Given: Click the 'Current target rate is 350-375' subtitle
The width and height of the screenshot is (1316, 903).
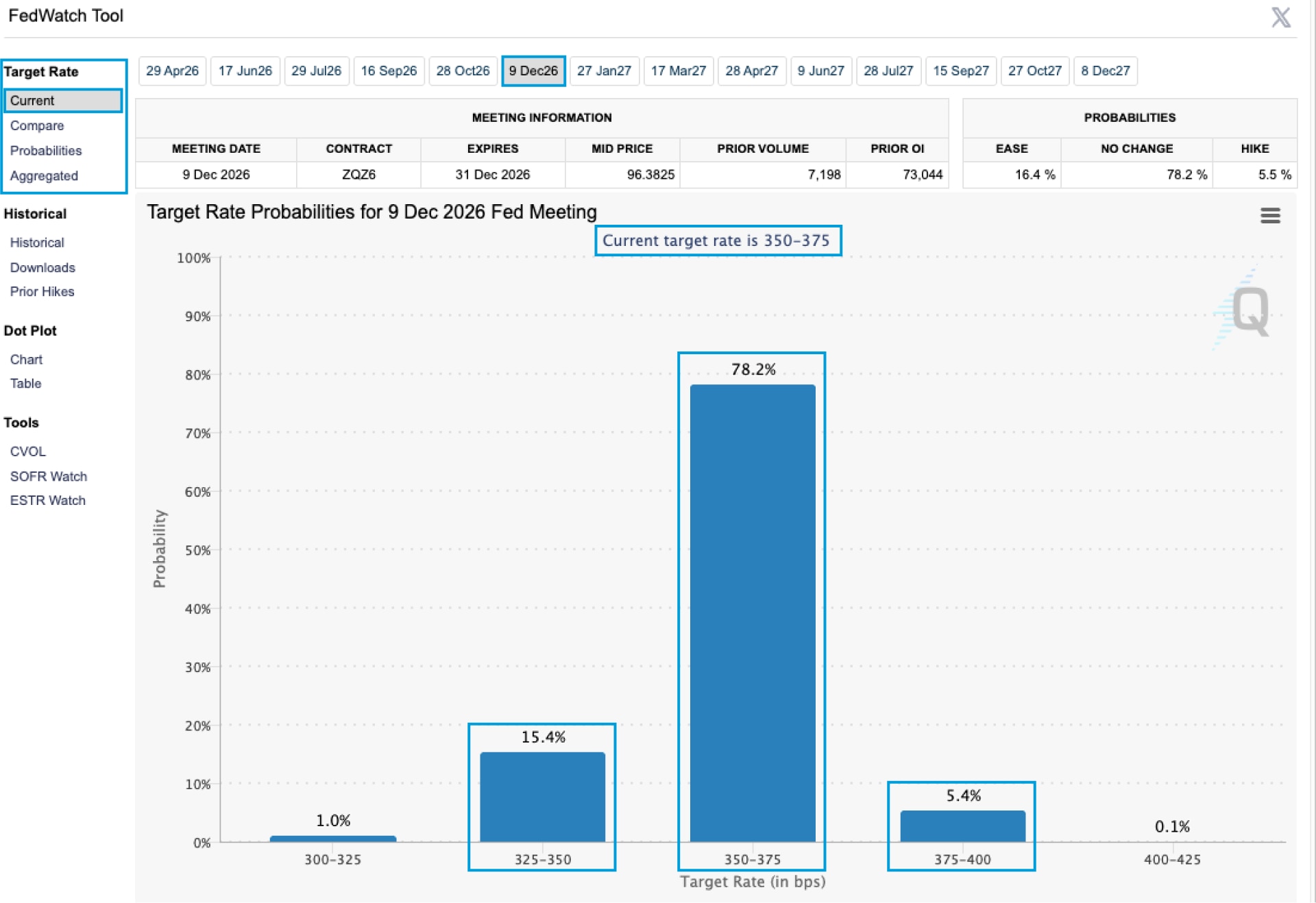Looking at the screenshot, I should tap(716, 240).
